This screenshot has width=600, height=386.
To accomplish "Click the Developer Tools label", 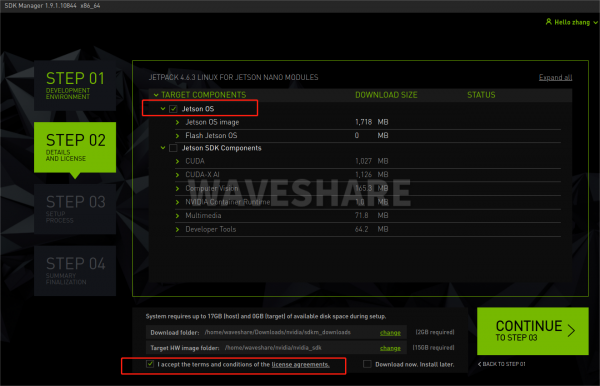I will [x=211, y=229].
